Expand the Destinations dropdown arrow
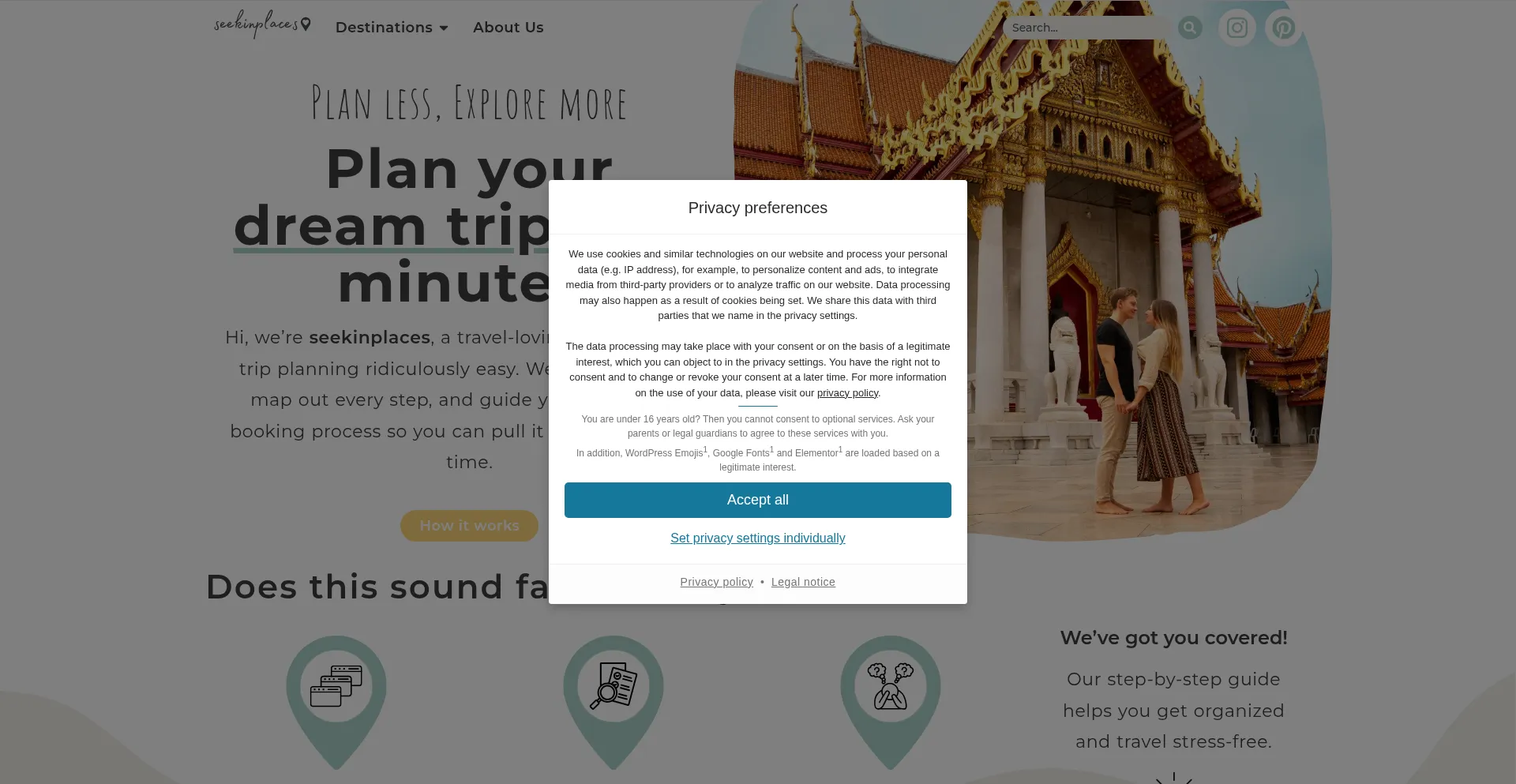1516x784 pixels. (444, 28)
